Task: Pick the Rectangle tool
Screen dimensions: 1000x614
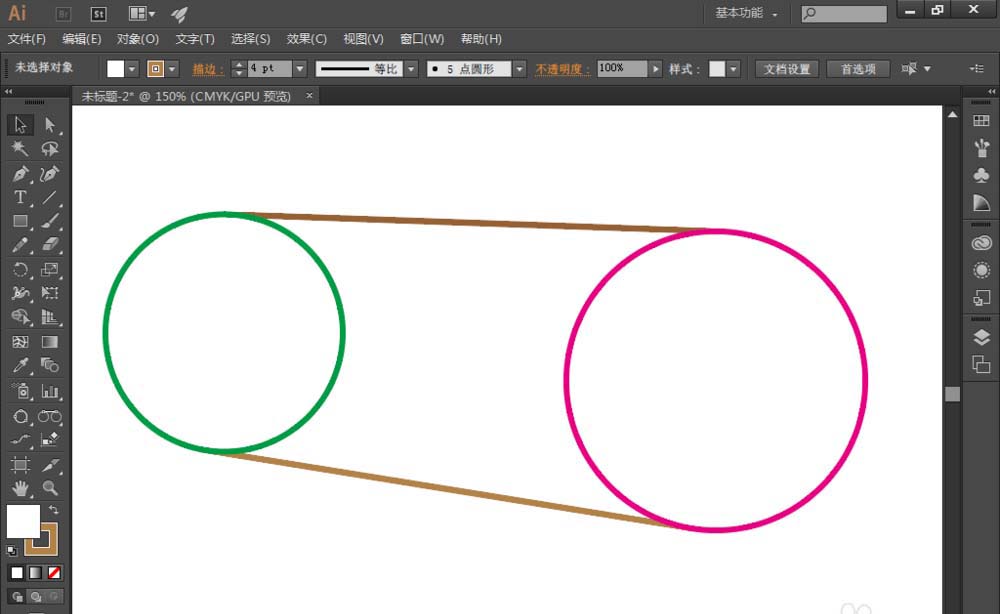Action: 20,221
